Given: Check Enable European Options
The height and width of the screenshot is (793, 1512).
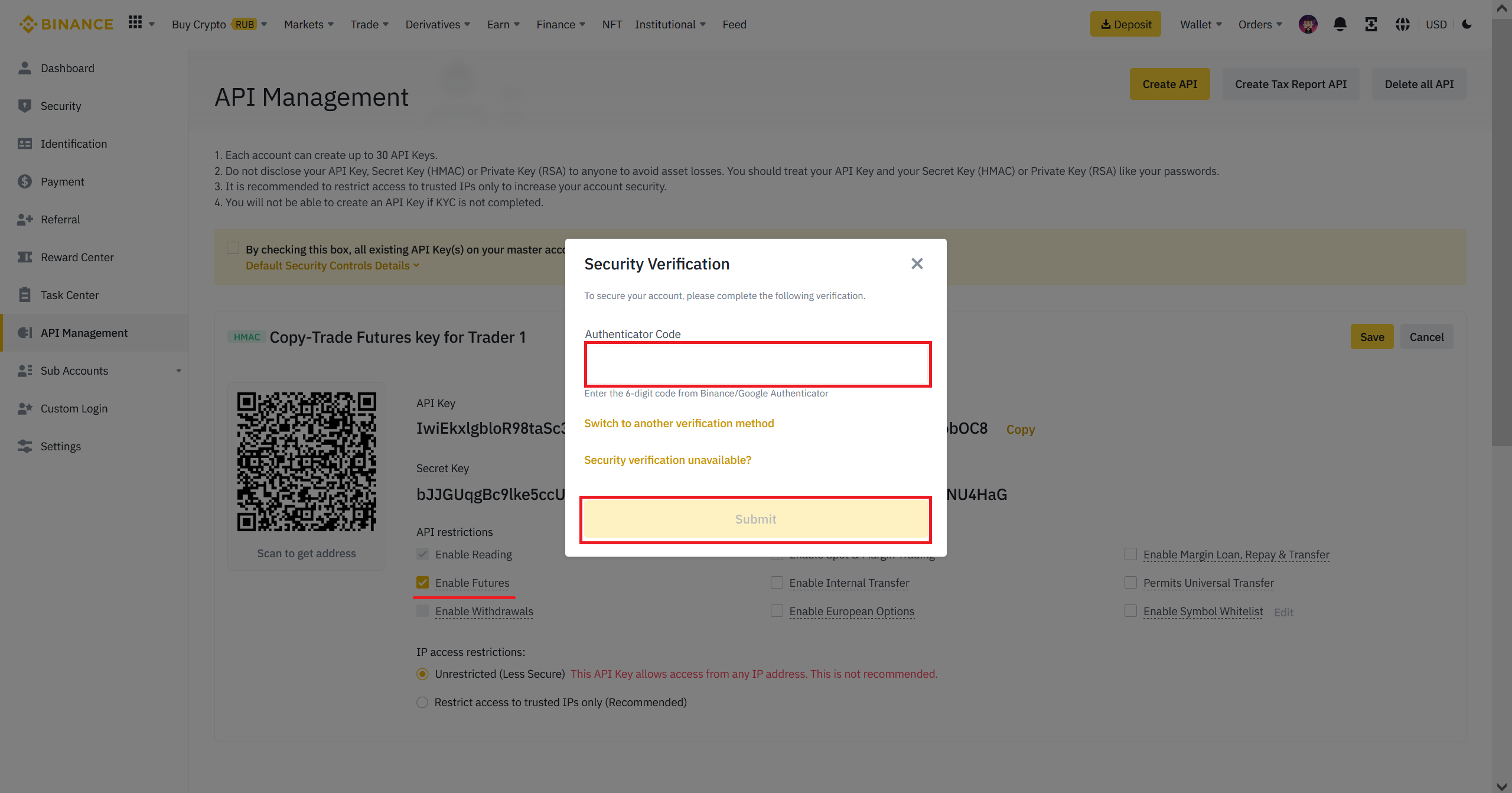Looking at the screenshot, I should pos(777,611).
